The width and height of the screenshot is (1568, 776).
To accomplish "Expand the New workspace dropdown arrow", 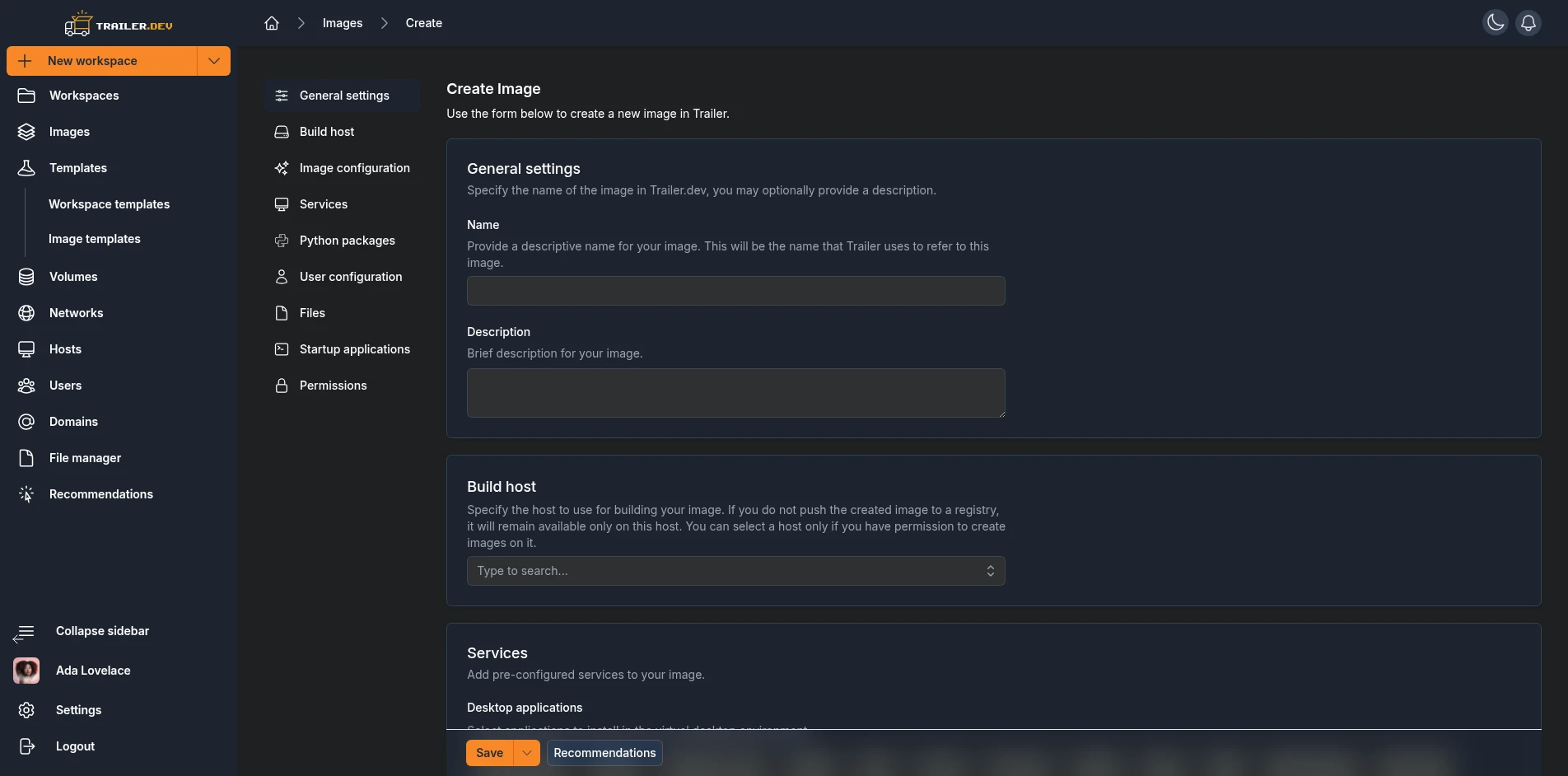I will click(214, 61).
